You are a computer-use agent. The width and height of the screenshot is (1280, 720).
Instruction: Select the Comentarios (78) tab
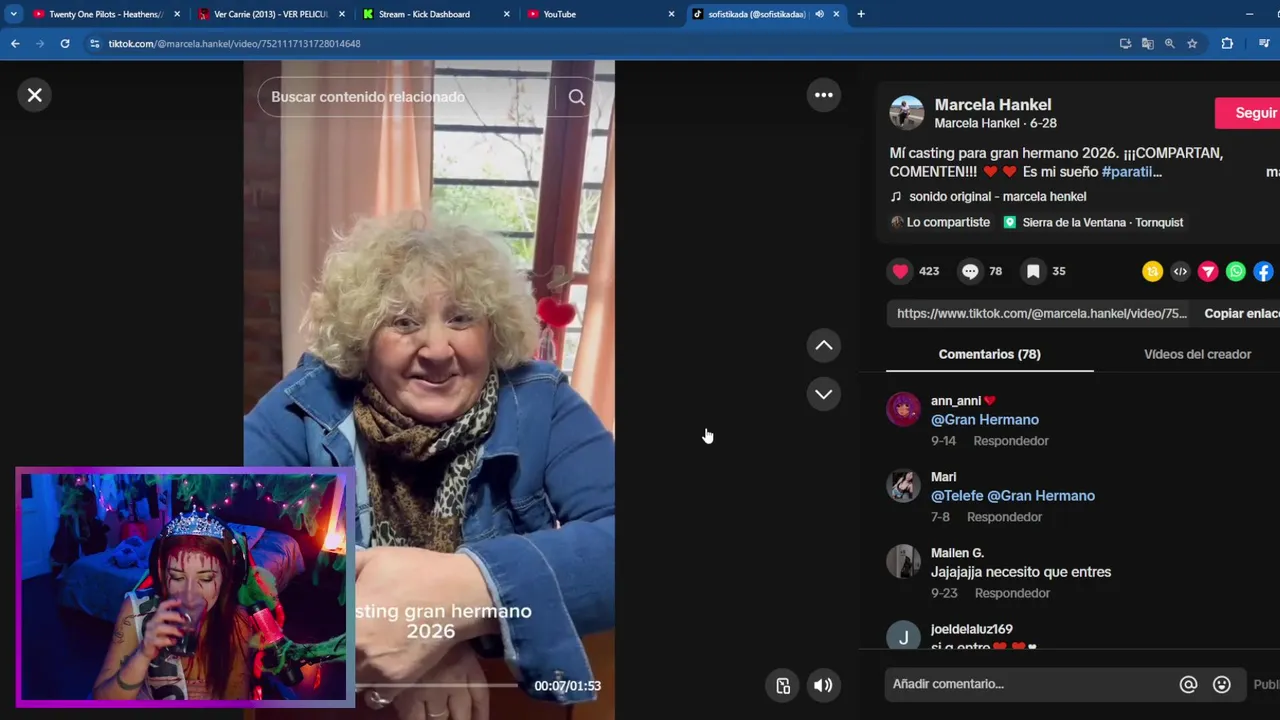pos(989,354)
